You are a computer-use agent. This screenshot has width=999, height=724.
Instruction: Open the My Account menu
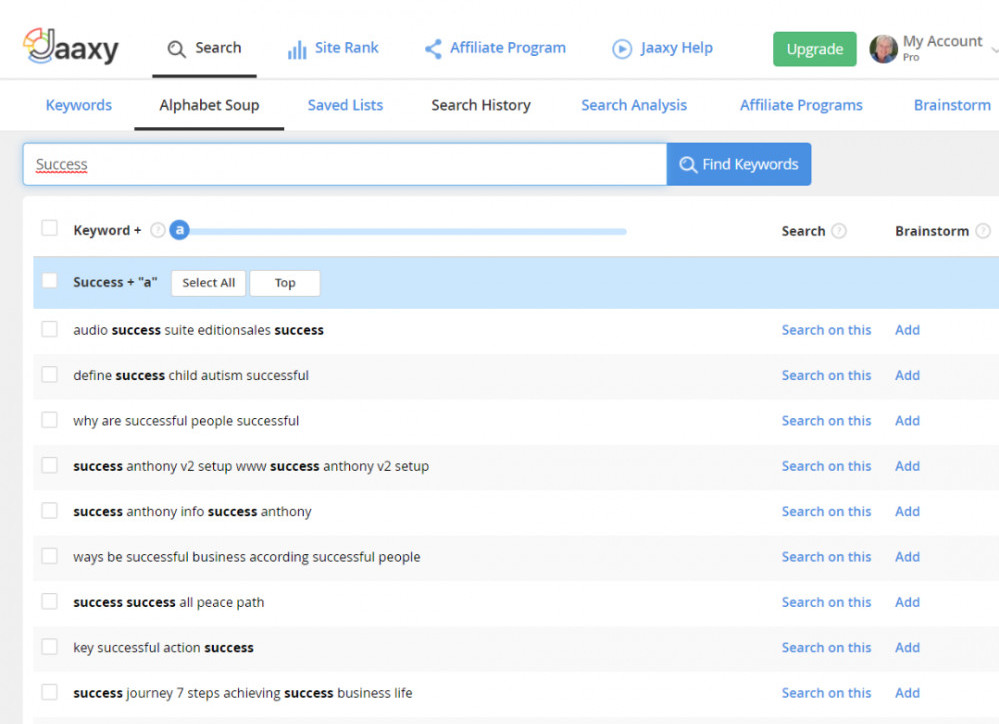coord(933,48)
